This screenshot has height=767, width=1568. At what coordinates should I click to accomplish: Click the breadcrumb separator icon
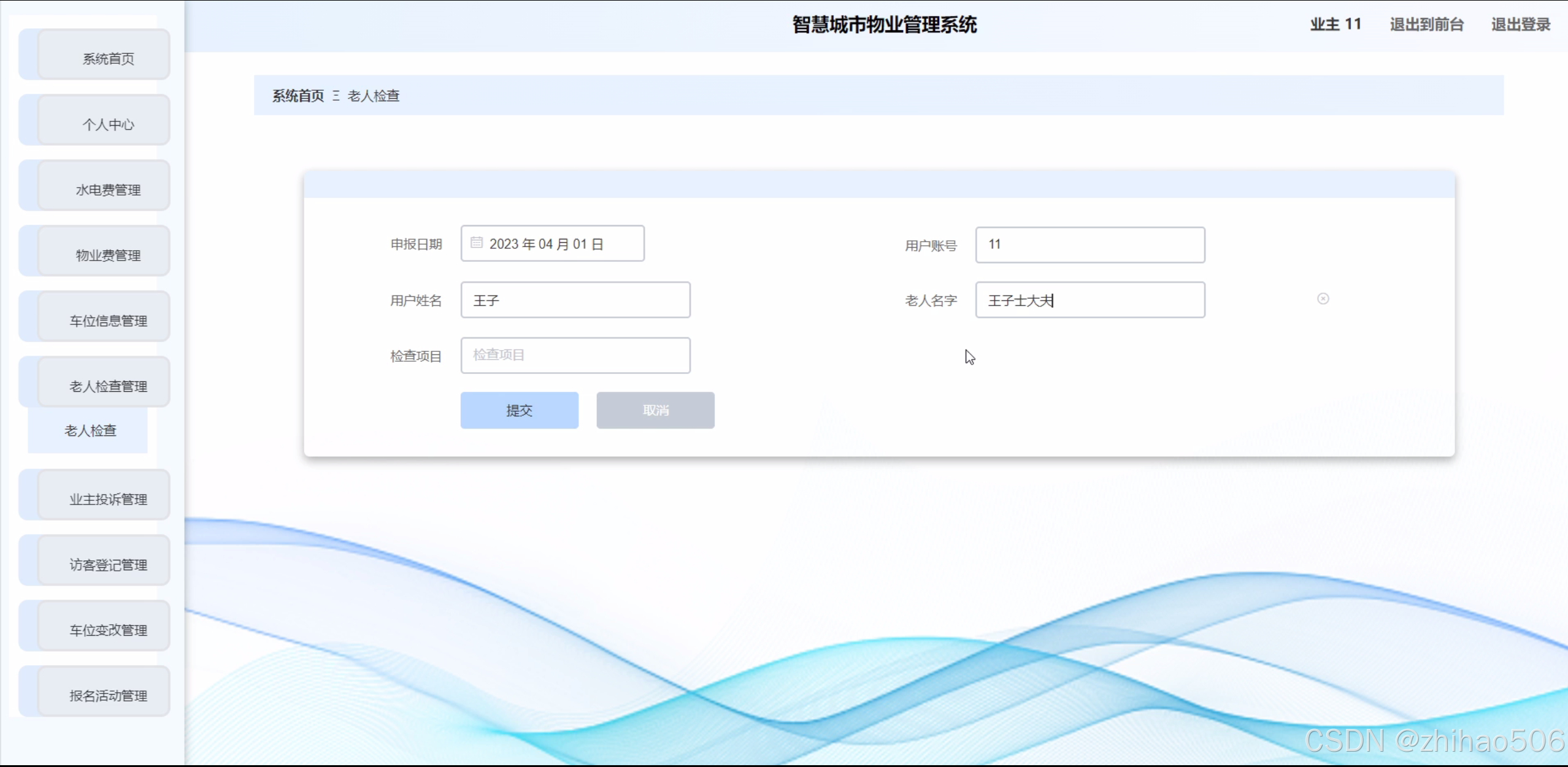coord(336,96)
